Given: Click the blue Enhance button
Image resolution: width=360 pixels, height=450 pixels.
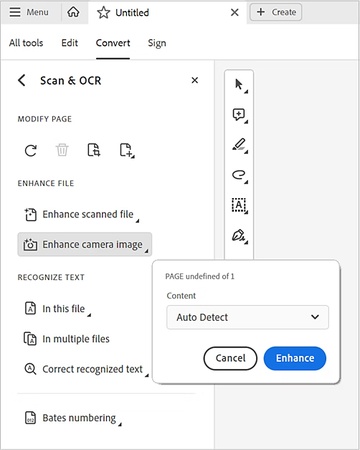Looking at the screenshot, I should click(x=295, y=358).
